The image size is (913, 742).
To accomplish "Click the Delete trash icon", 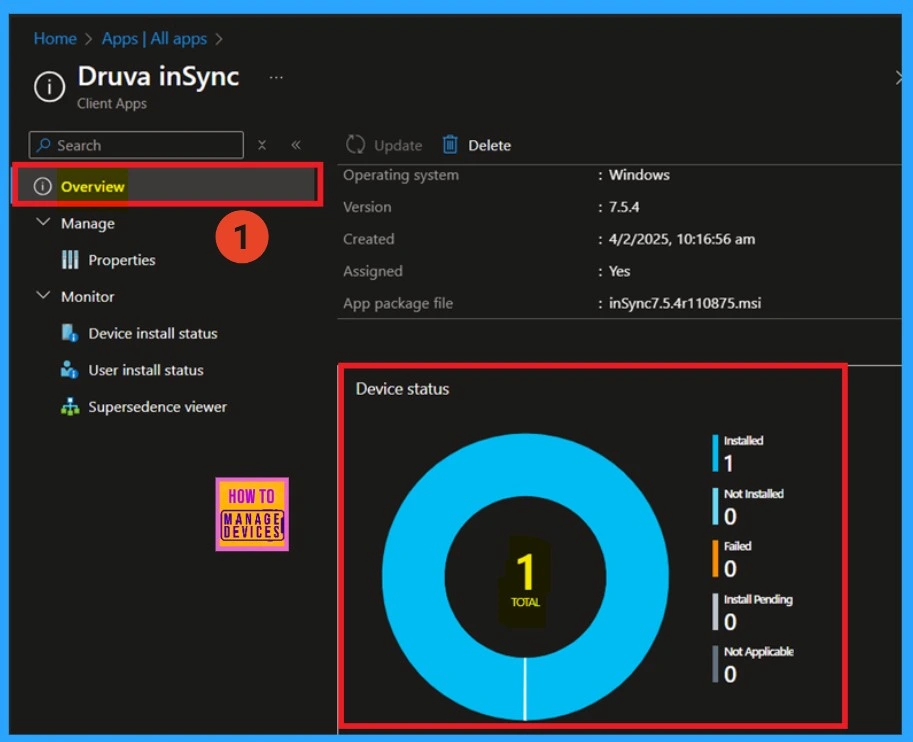I will [450, 144].
